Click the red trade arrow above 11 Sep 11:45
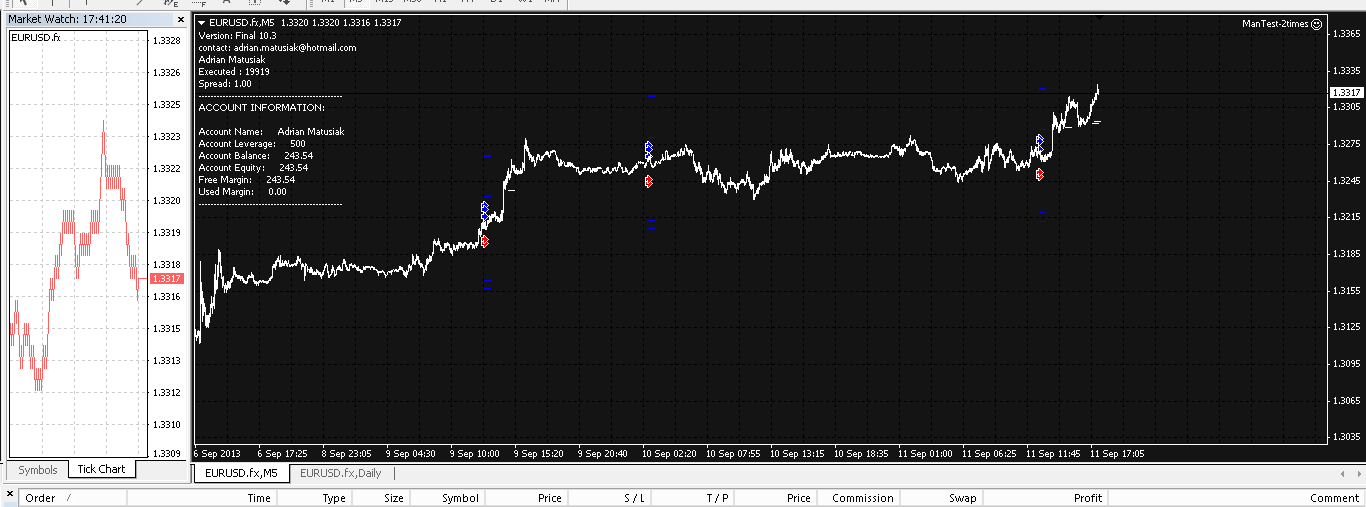This screenshot has width=1366, height=507. click(x=1040, y=174)
